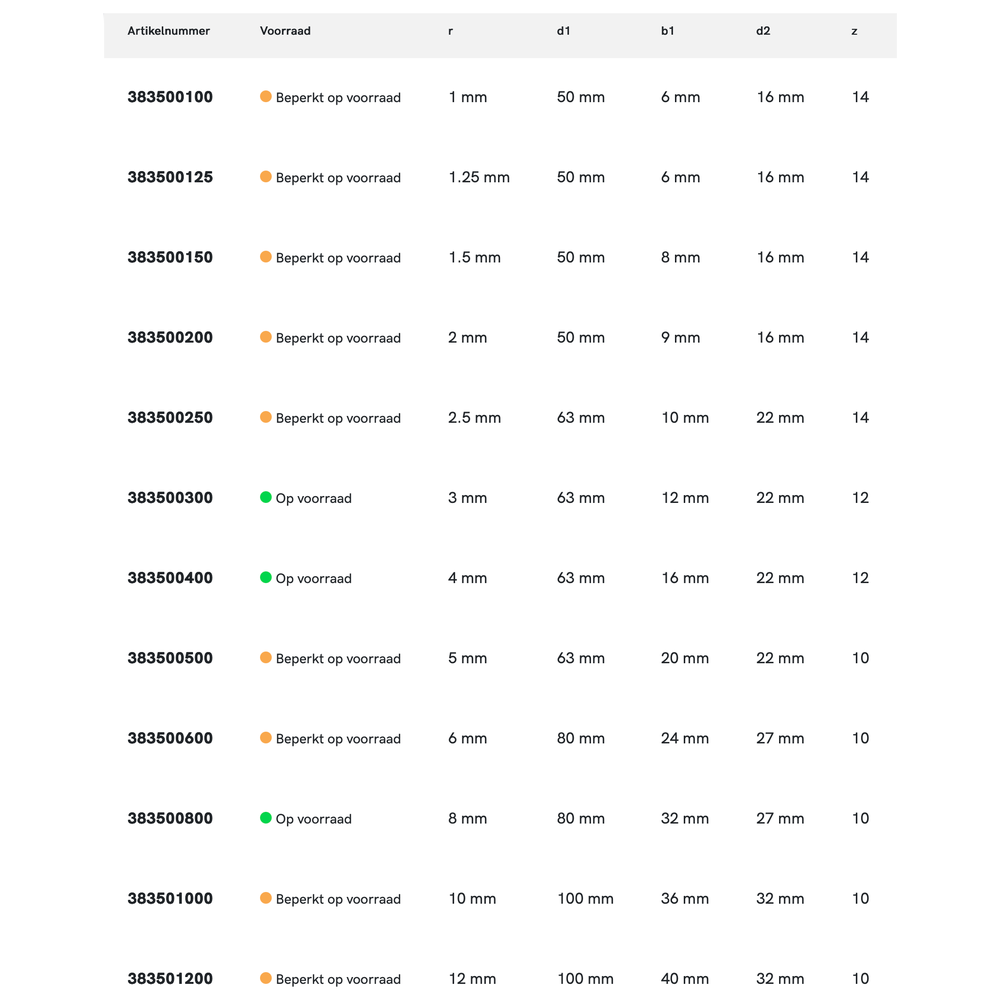The image size is (1000, 1000).
Task: Select article 383500150
Action: [170, 257]
